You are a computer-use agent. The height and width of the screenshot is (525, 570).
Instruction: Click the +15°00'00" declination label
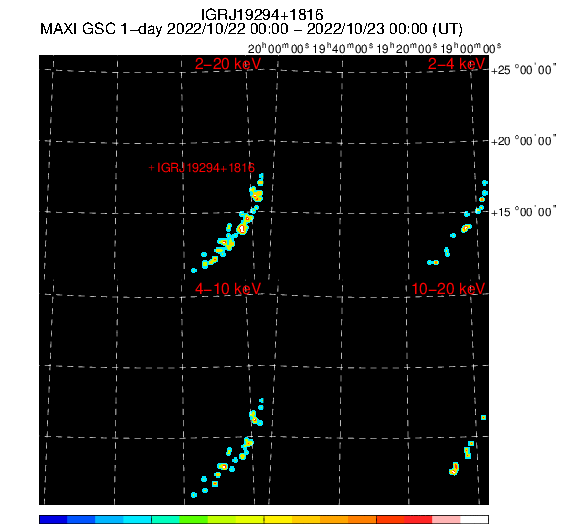pos(524,212)
